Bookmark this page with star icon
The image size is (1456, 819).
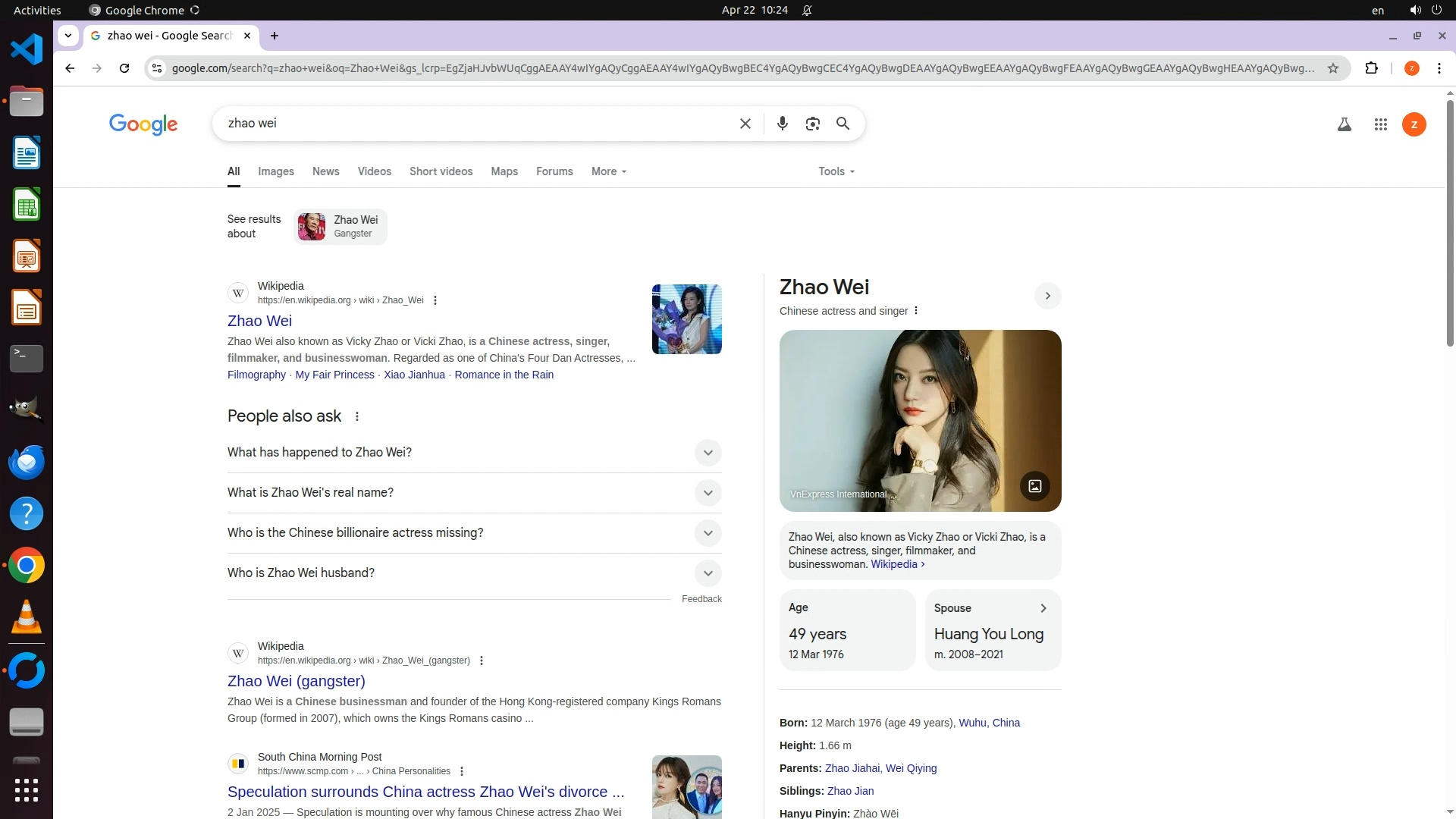point(1332,68)
